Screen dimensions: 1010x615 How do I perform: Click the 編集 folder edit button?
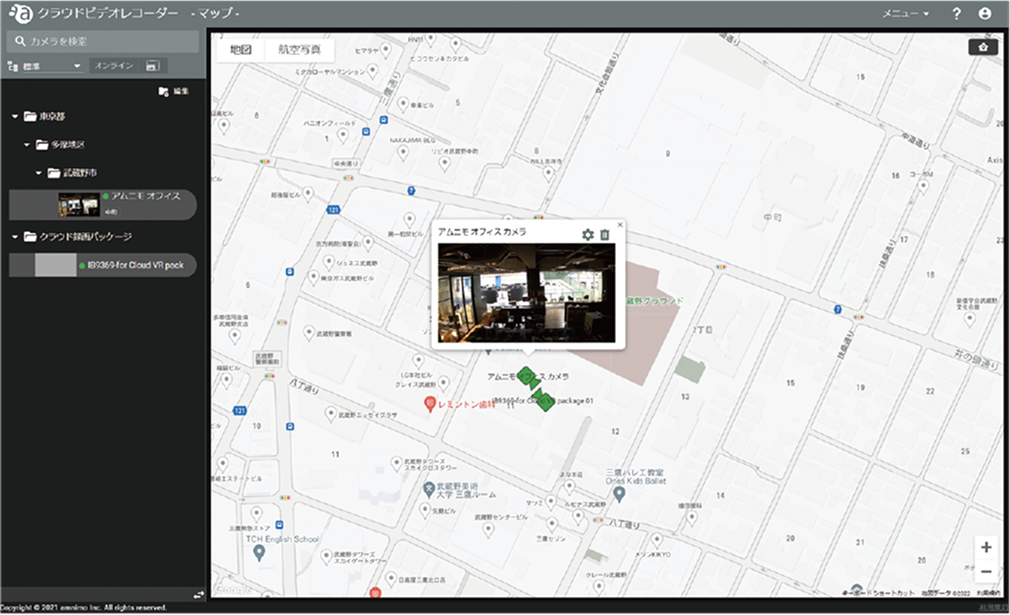tap(174, 91)
